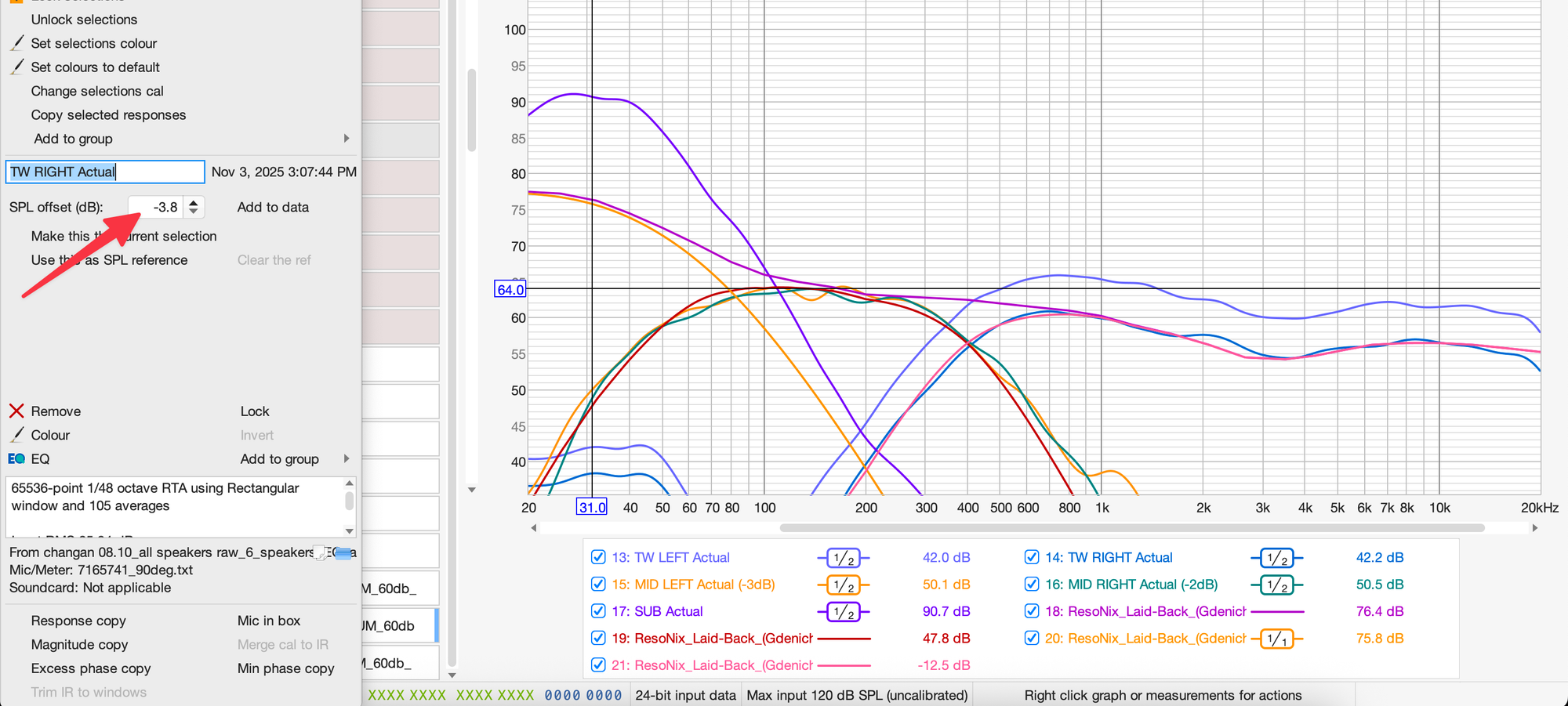Image resolution: width=1568 pixels, height=706 pixels.
Task: Click Use this as SPL reference
Action: point(109,260)
